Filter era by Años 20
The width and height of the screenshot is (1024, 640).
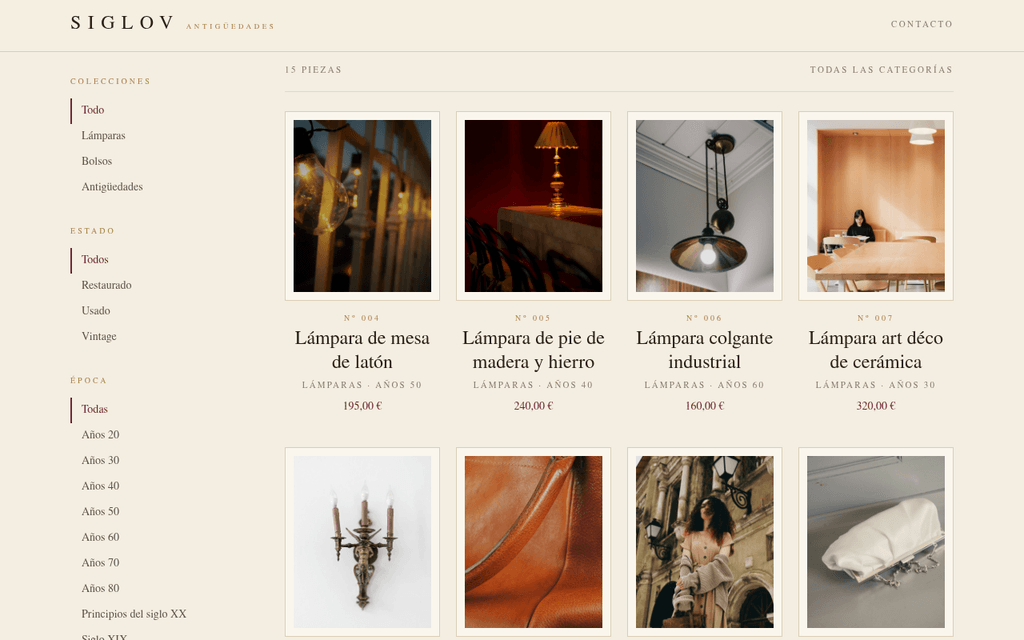[x=101, y=434]
